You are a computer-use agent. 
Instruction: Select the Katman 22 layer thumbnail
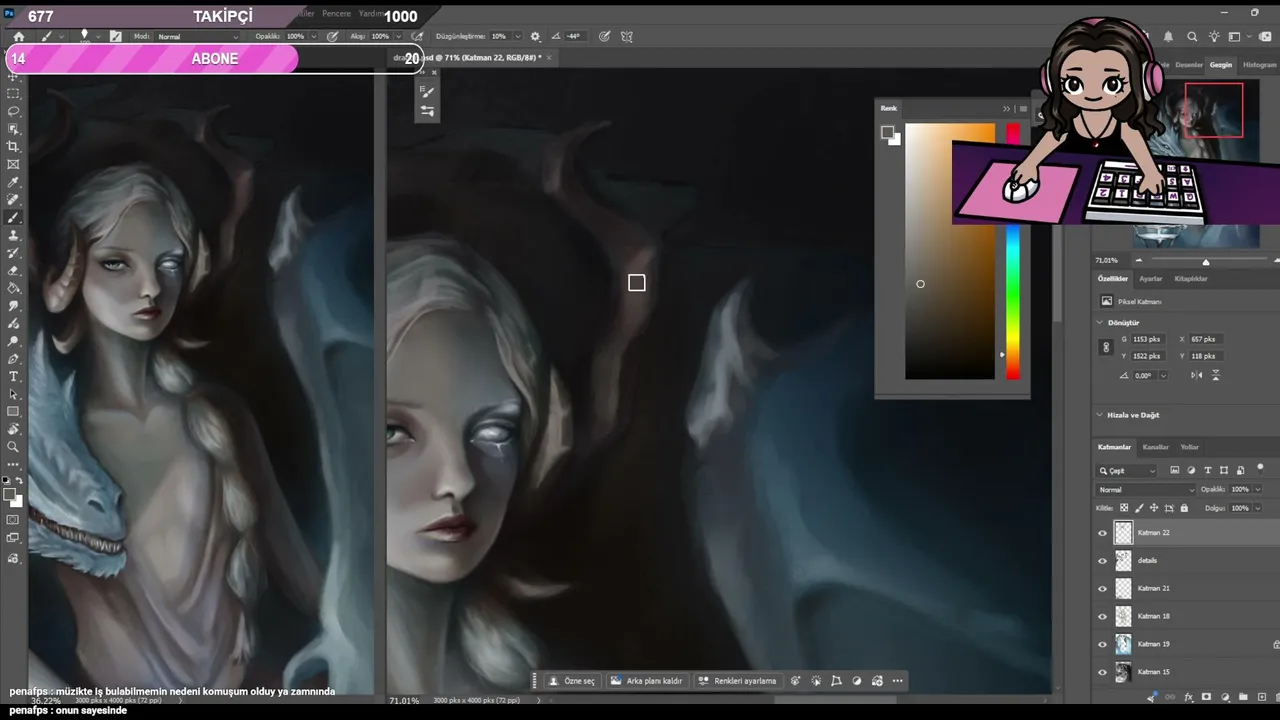(1123, 533)
